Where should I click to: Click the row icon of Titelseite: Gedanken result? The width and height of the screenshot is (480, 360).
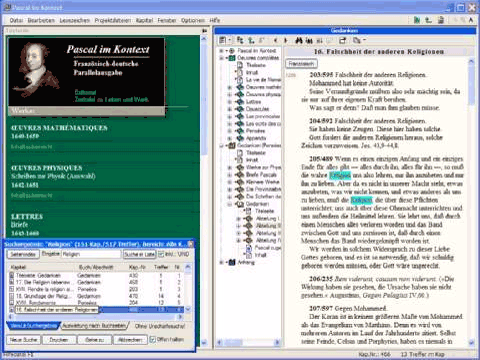click(12, 275)
